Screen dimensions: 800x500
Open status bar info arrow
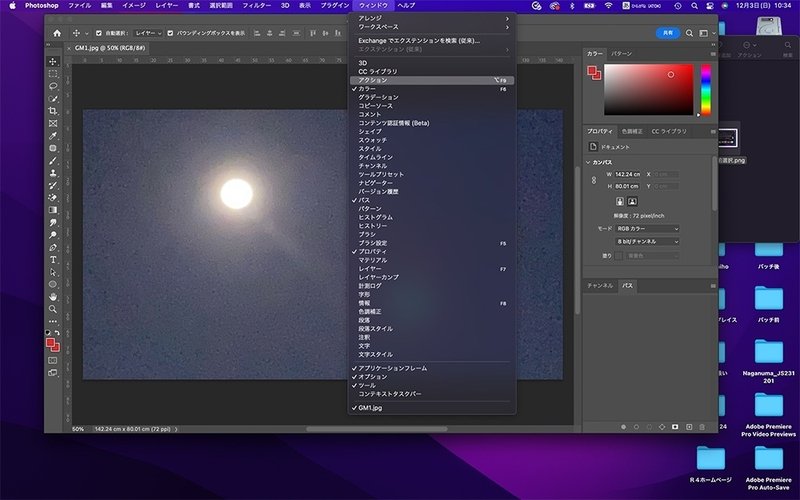[x=177, y=429]
